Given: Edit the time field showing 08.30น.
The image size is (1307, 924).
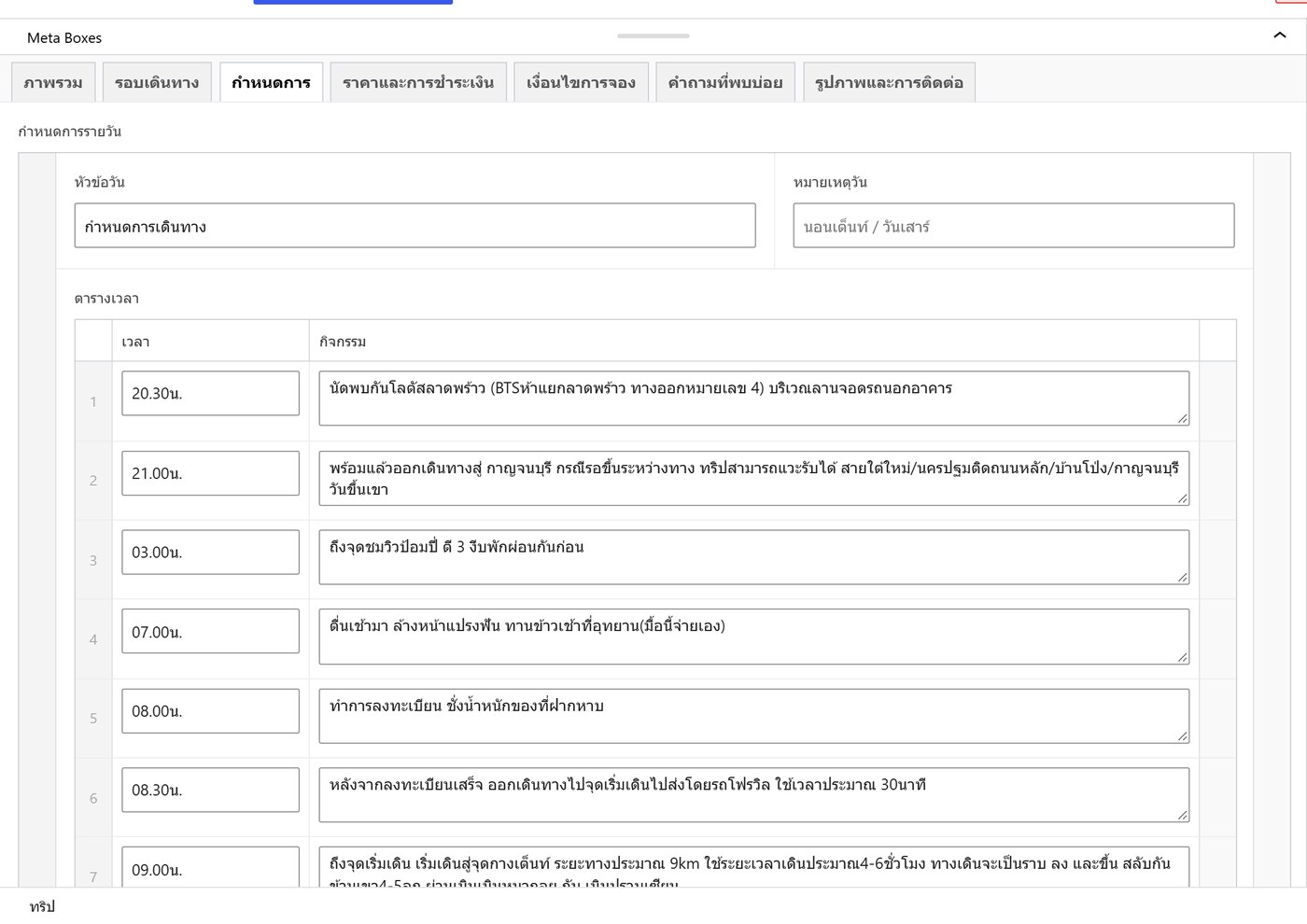Looking at the screenshot, I should (210, 790).
